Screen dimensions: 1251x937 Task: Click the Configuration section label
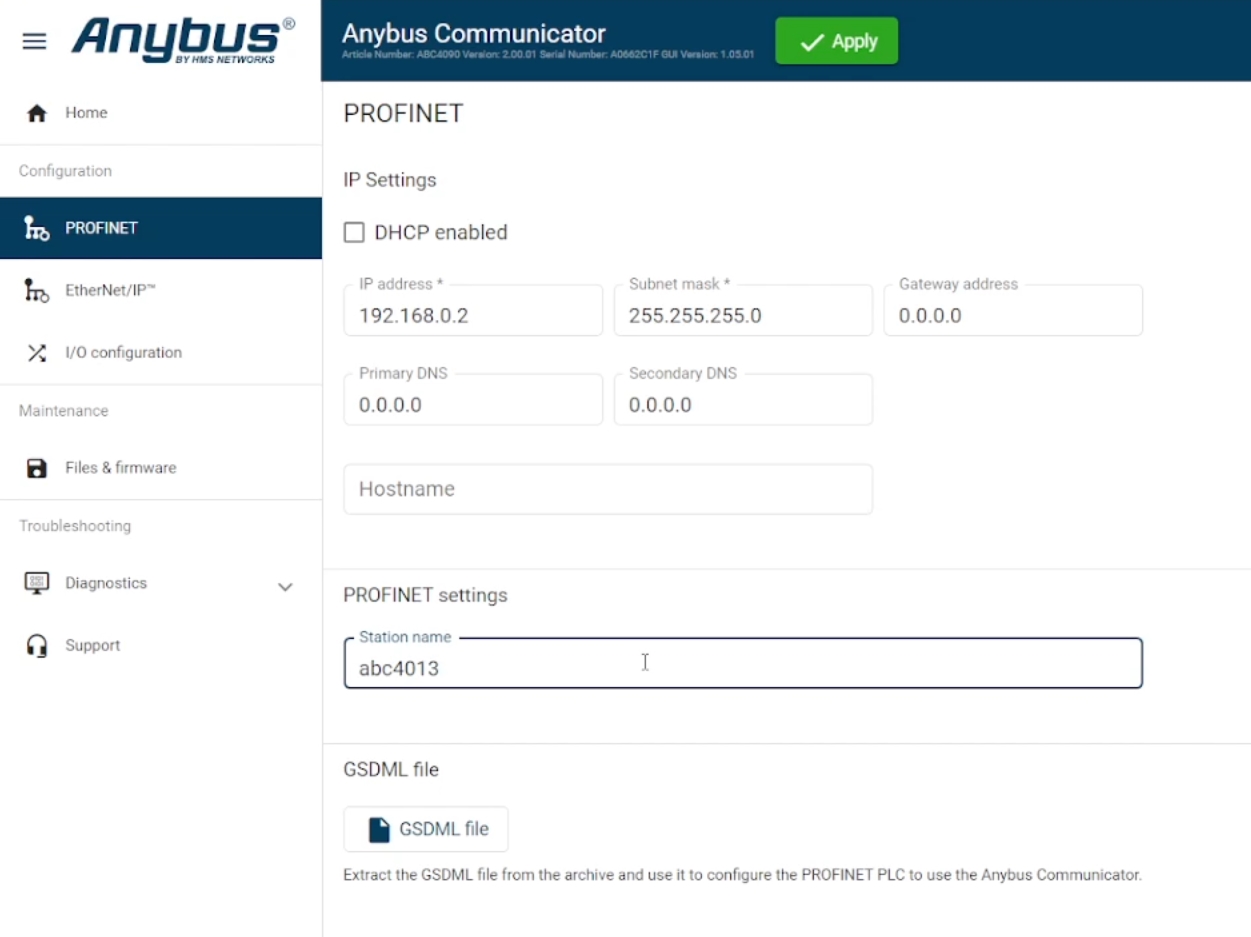(x=66, y=171)
